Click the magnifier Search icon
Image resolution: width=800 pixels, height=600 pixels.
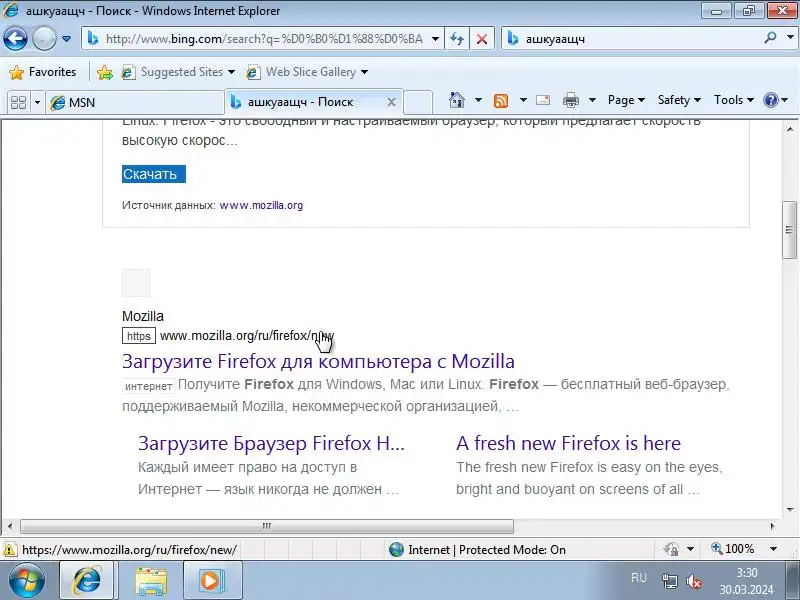(770, 38)
